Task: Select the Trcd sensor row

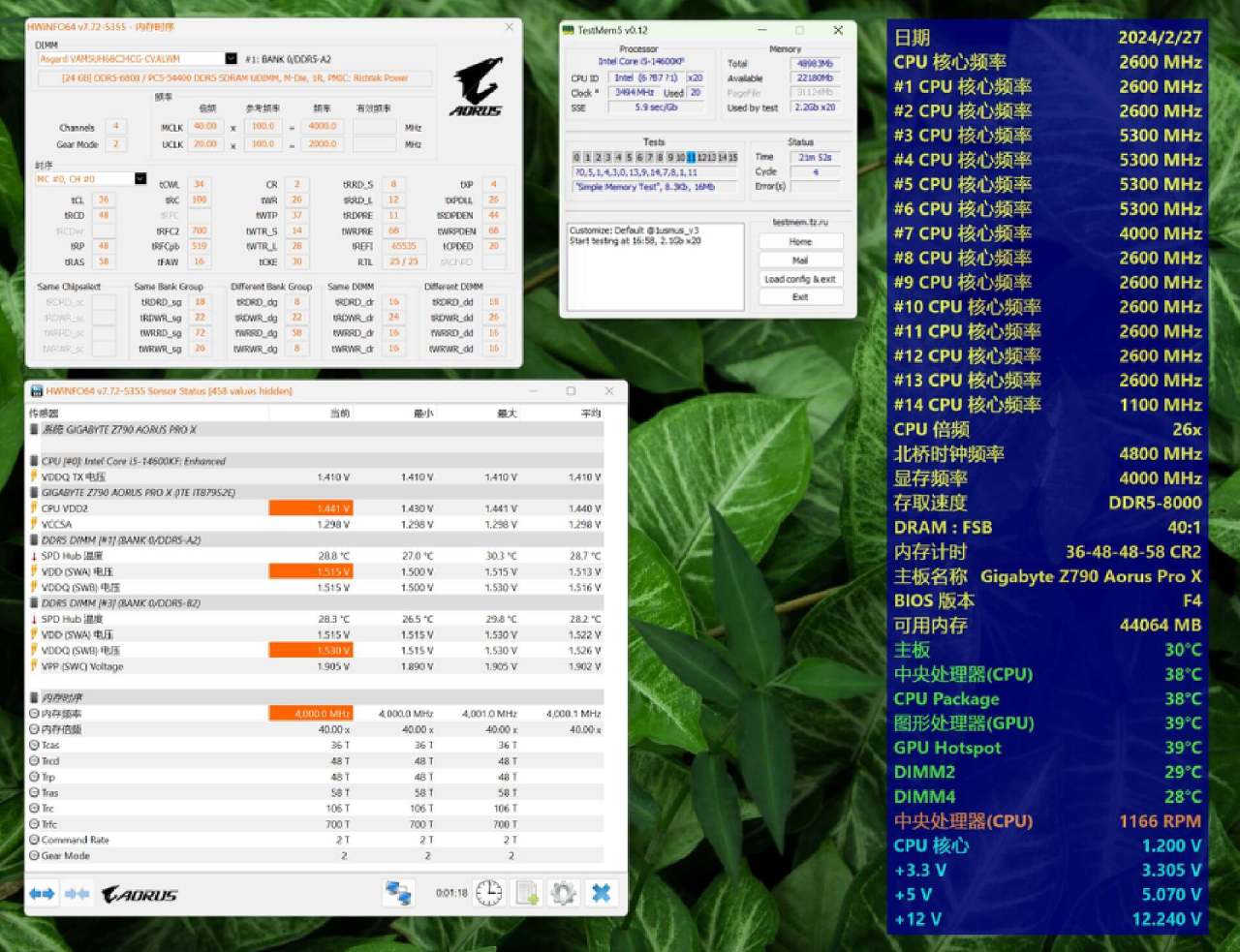Action: (x=316, y=761)
